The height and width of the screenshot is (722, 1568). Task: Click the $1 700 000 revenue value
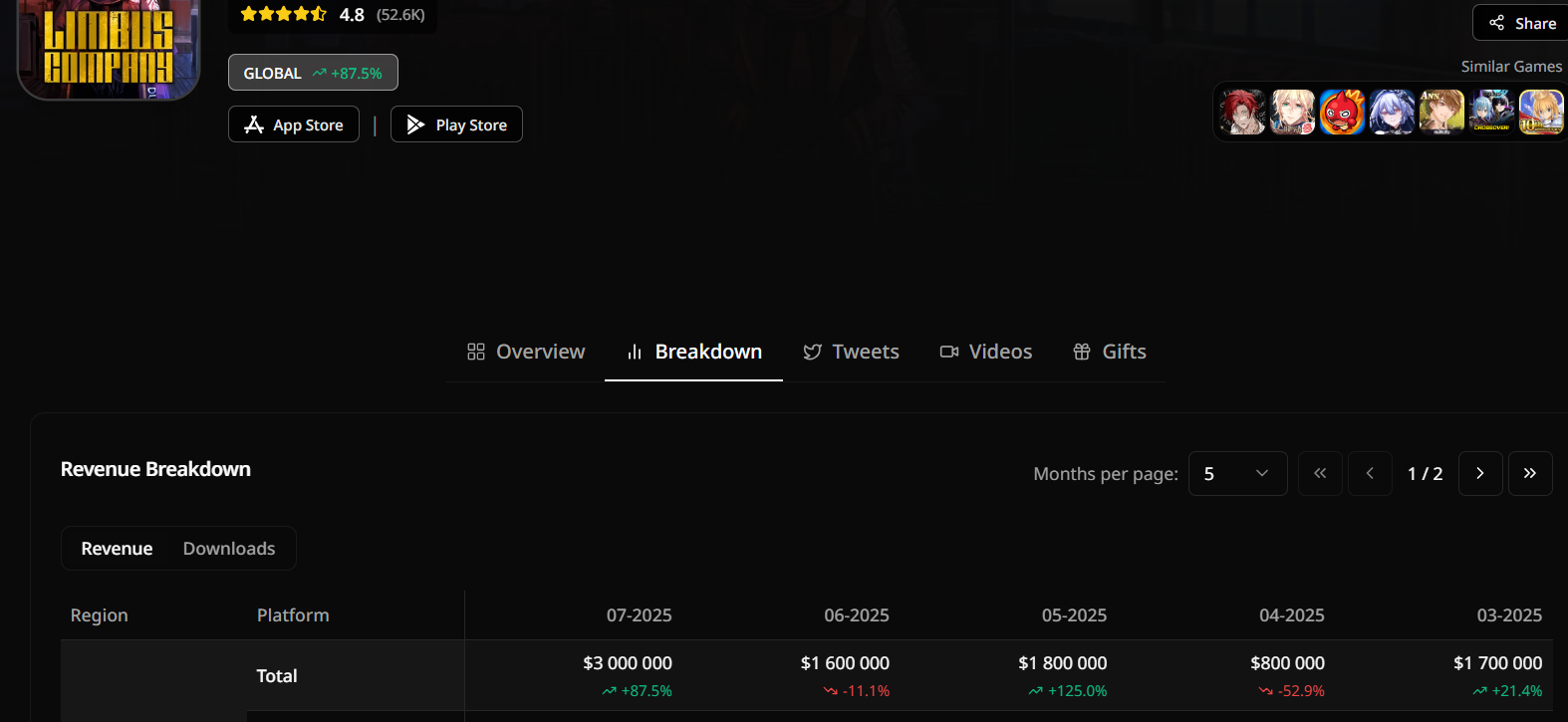click(x=1498, y=663)
